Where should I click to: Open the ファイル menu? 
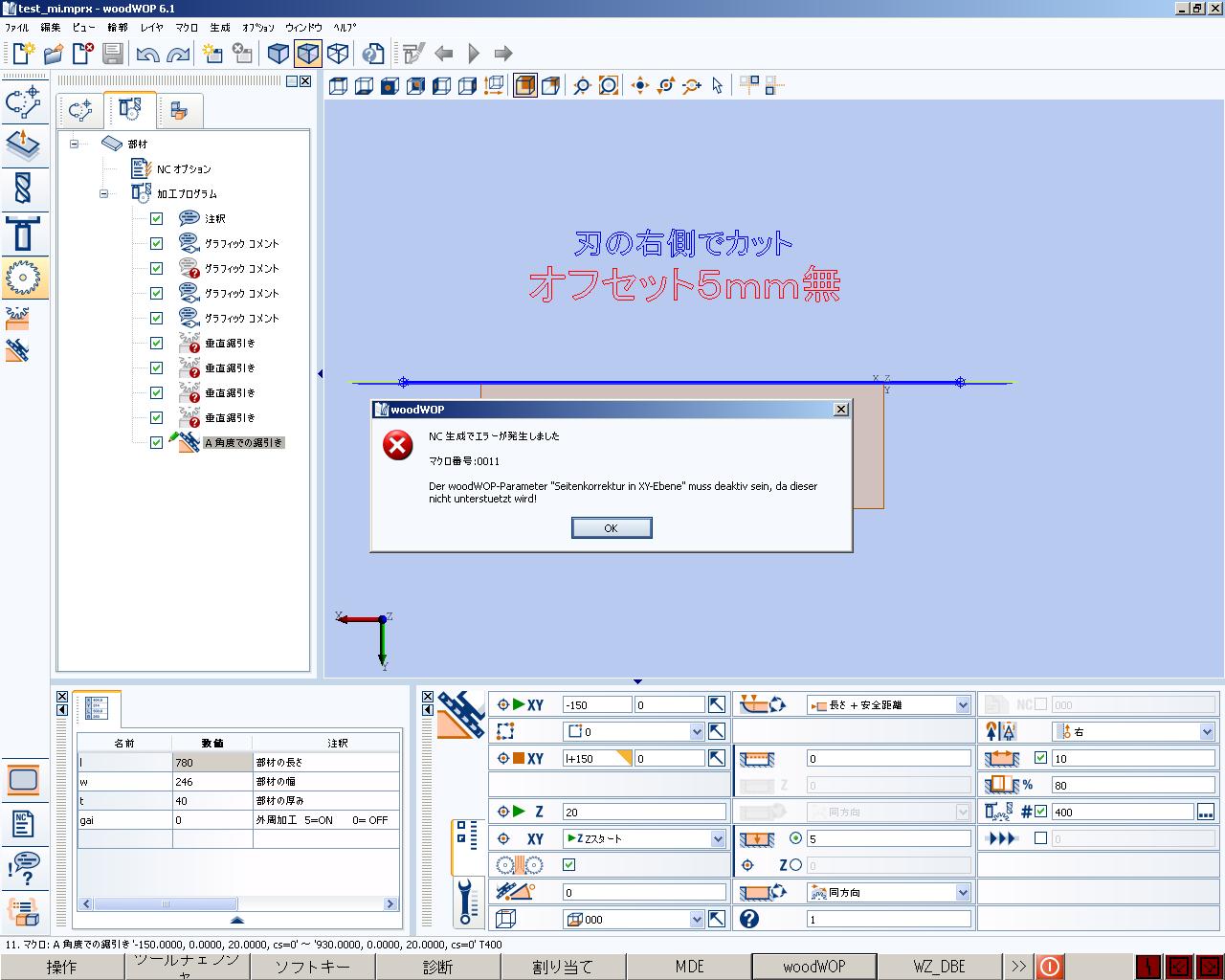17,28
